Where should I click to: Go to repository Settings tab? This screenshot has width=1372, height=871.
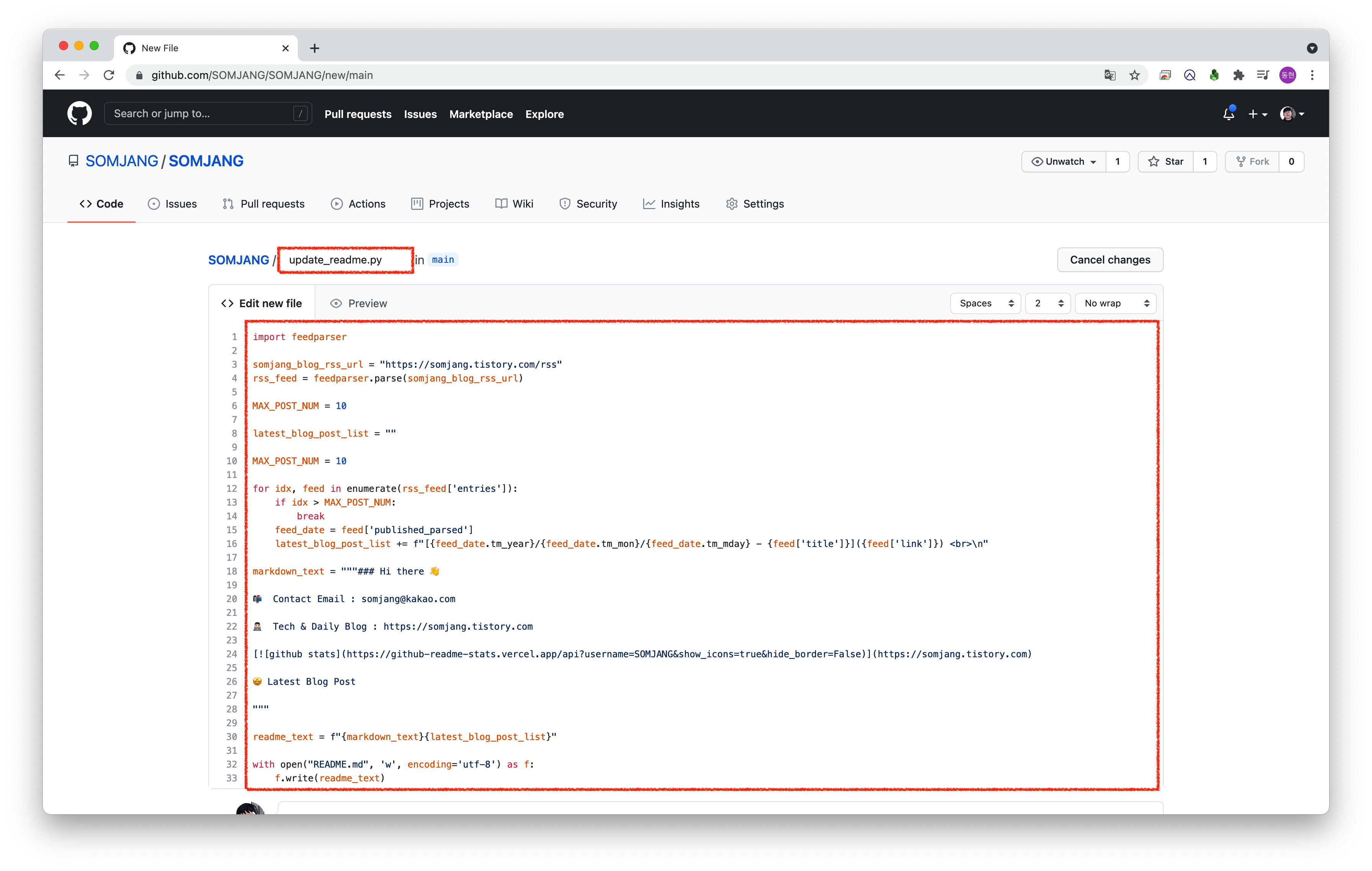755,203
